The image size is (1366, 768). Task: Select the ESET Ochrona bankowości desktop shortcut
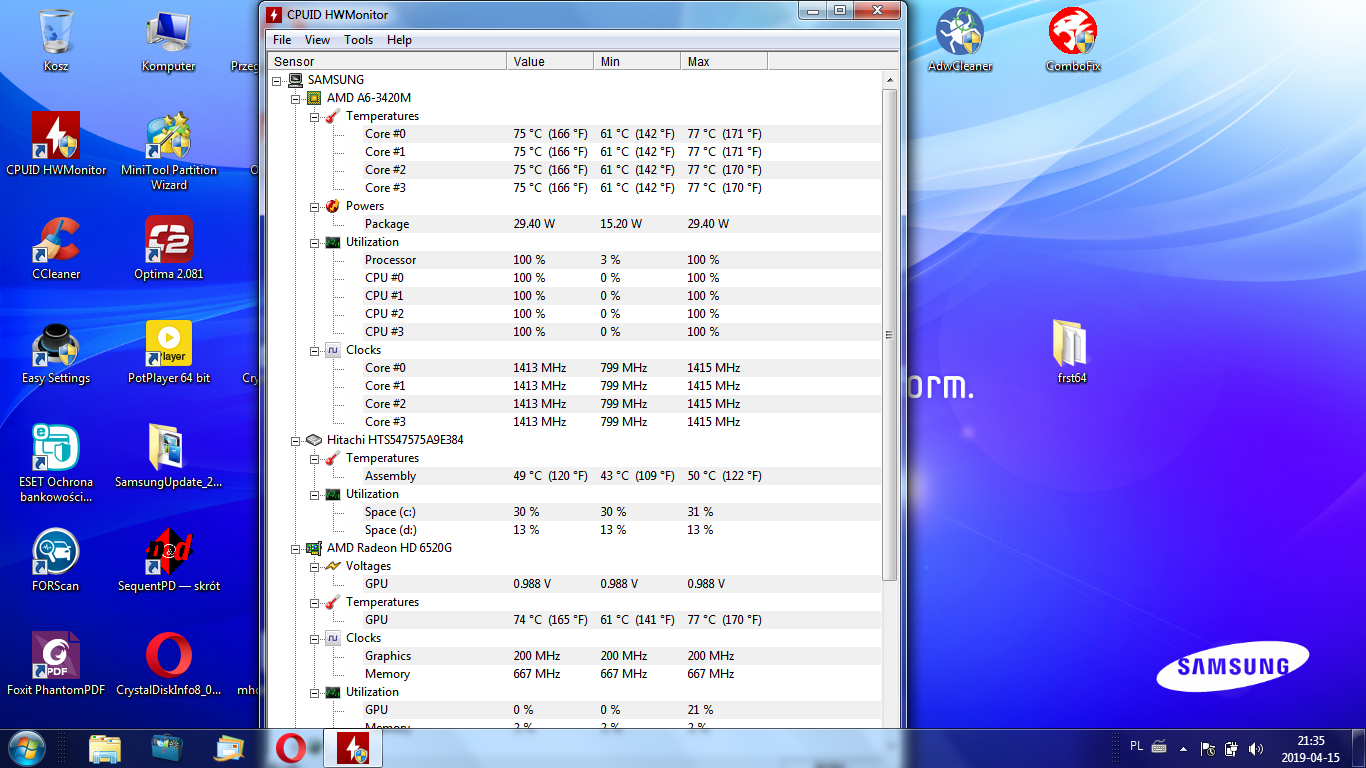(56, 463)
